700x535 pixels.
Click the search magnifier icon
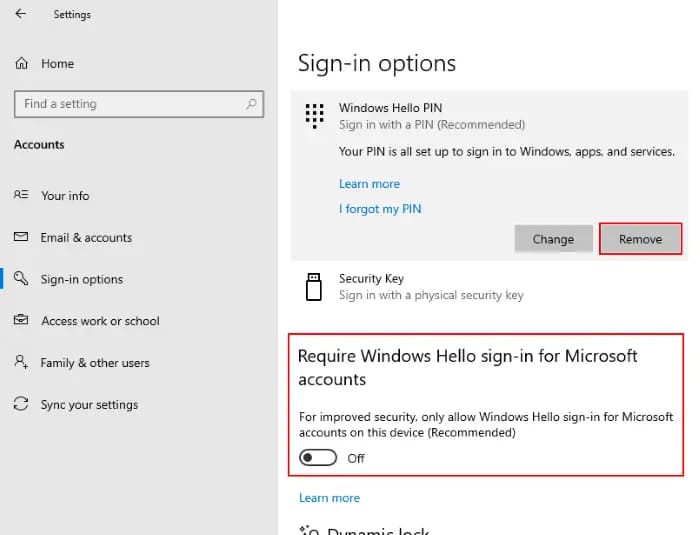[x=250, y=104]
